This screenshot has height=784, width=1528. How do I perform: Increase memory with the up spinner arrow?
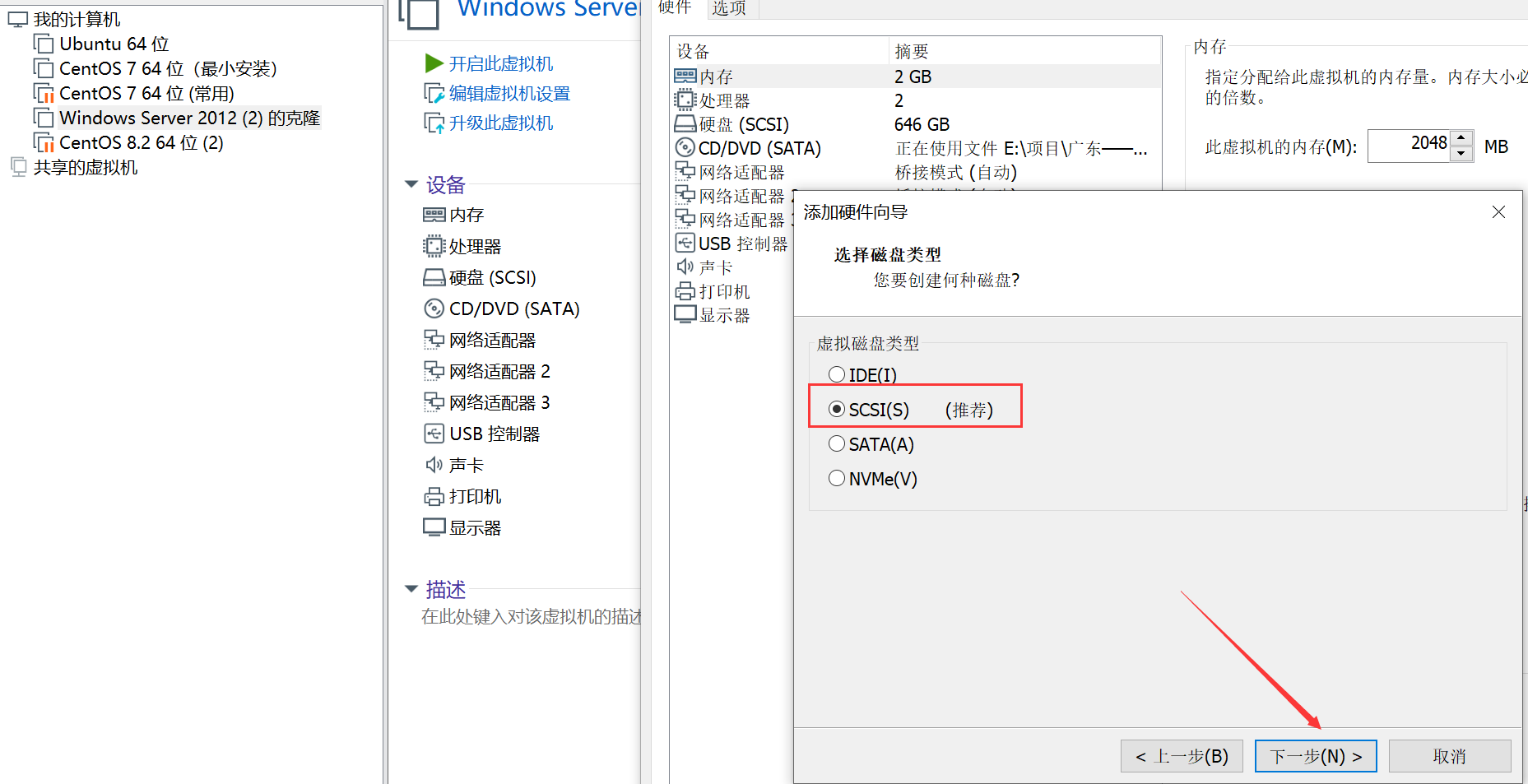click(1461, 137)
